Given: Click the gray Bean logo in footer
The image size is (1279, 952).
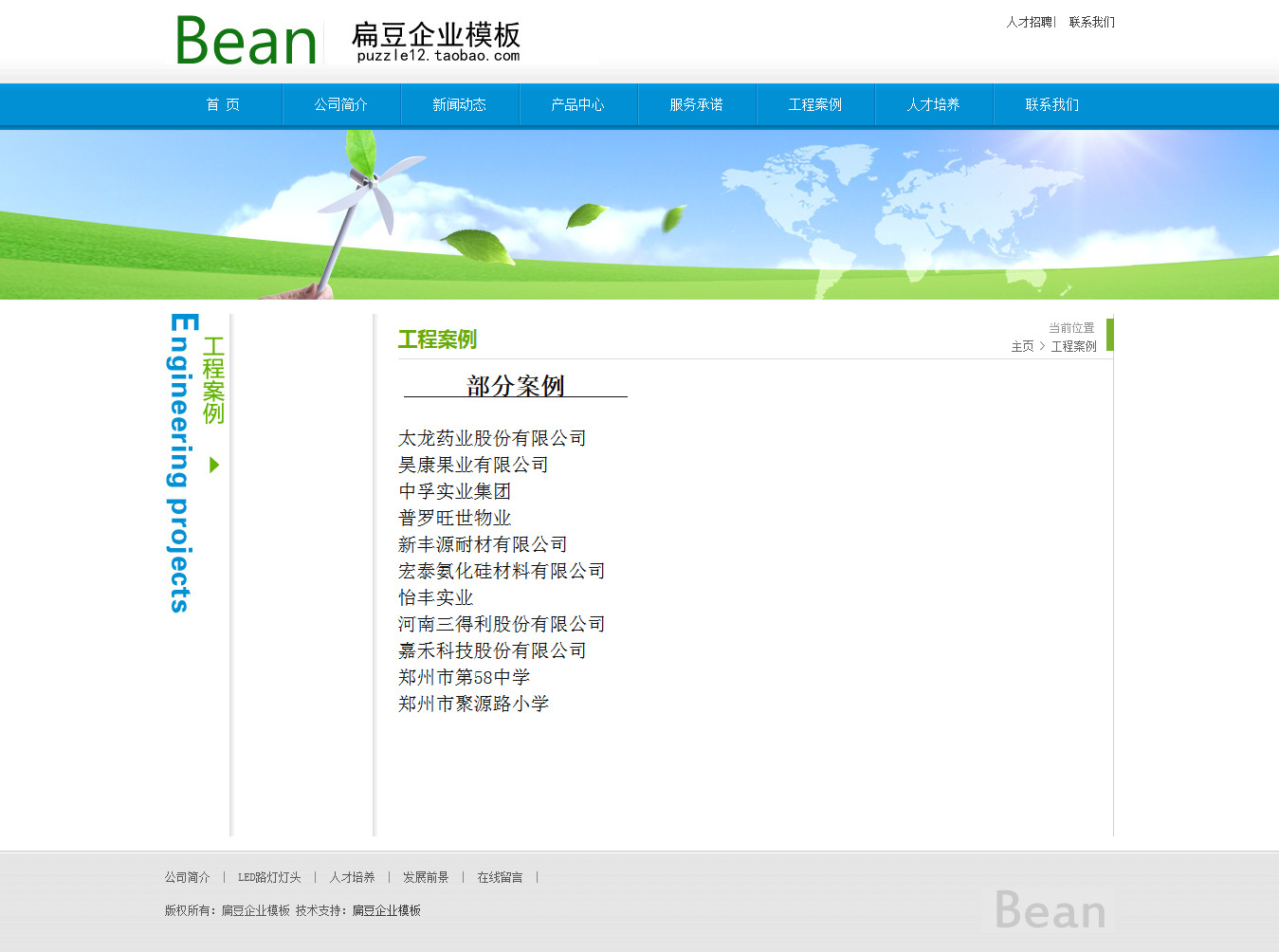Looking at the screenshot, I should coord(1051,910).
